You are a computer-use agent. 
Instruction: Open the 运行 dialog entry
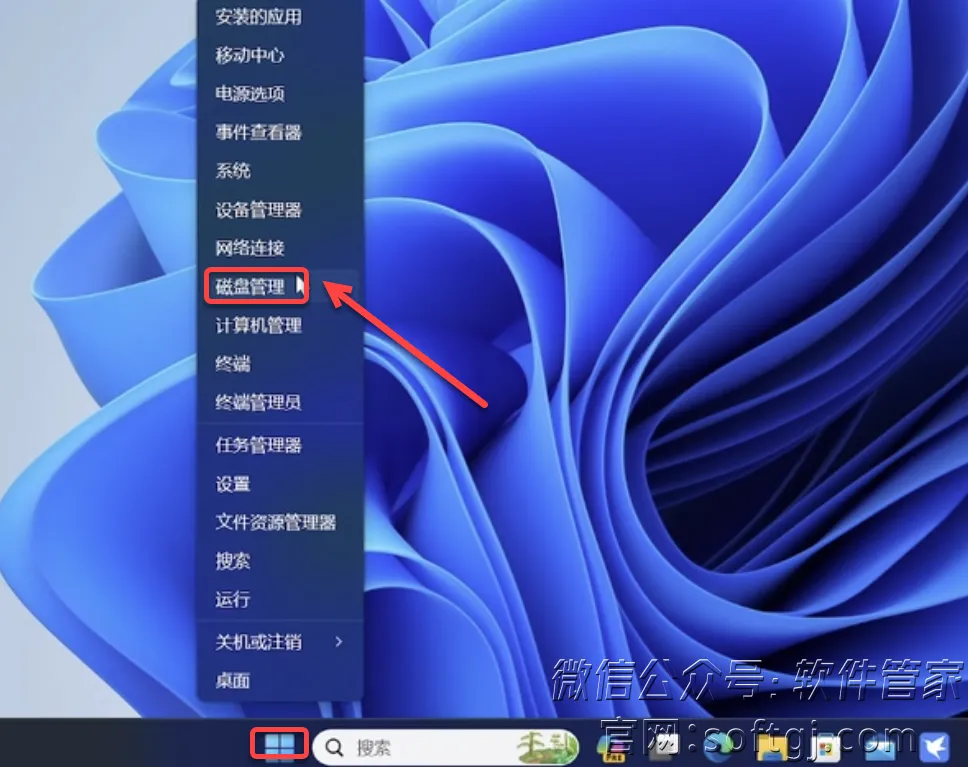click(x=280, y=599)
